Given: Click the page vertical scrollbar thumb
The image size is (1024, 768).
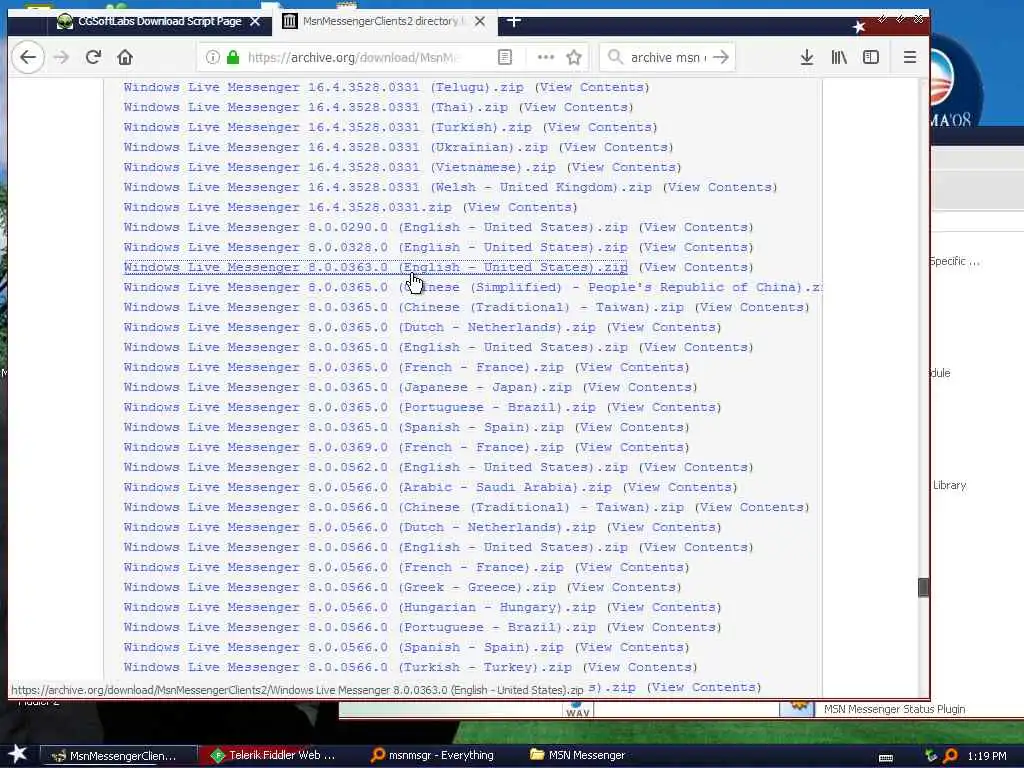Looking at the screenshot, I should 923,587.
